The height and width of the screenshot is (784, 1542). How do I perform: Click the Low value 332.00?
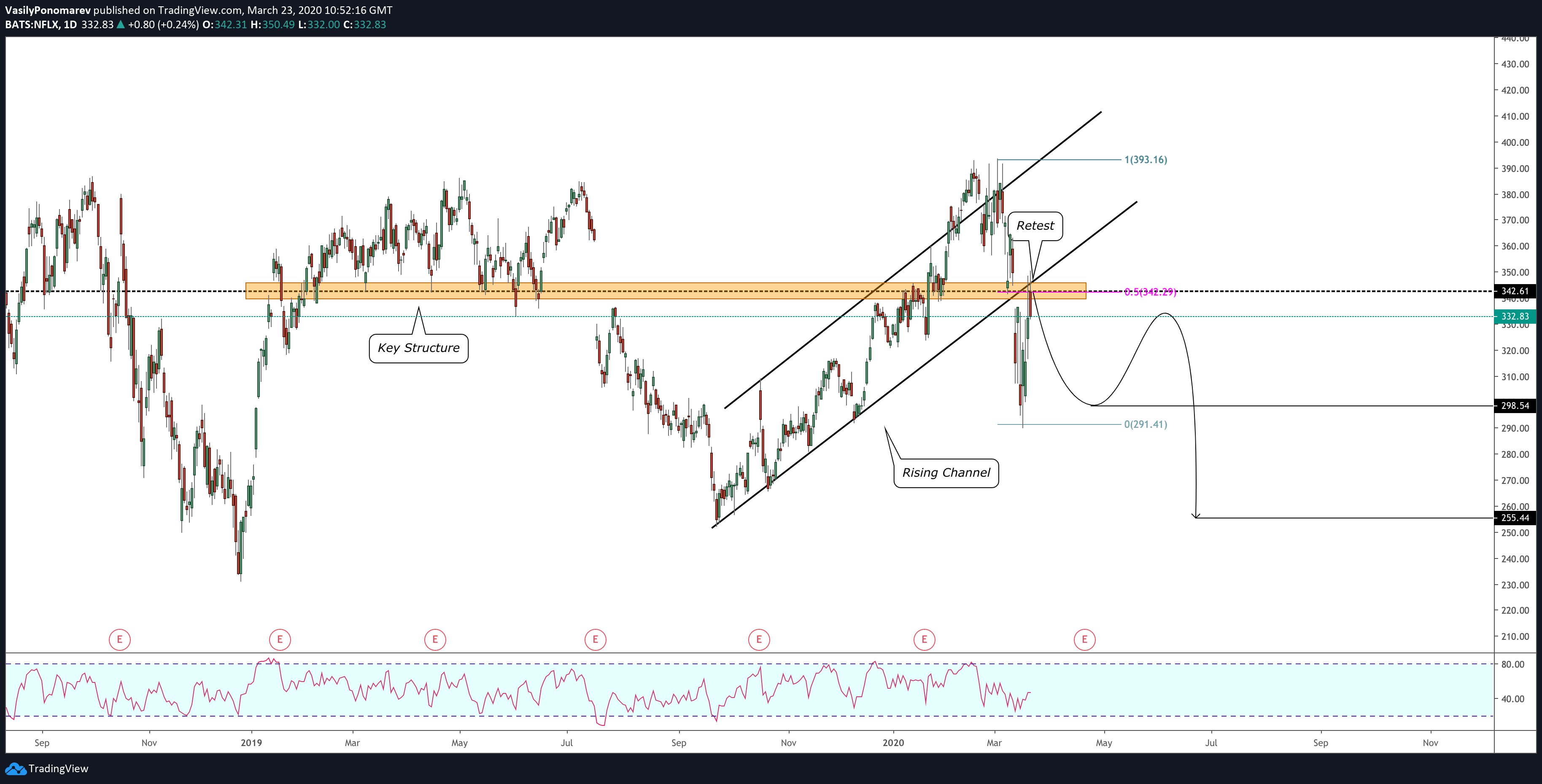(x=323, y=24)
